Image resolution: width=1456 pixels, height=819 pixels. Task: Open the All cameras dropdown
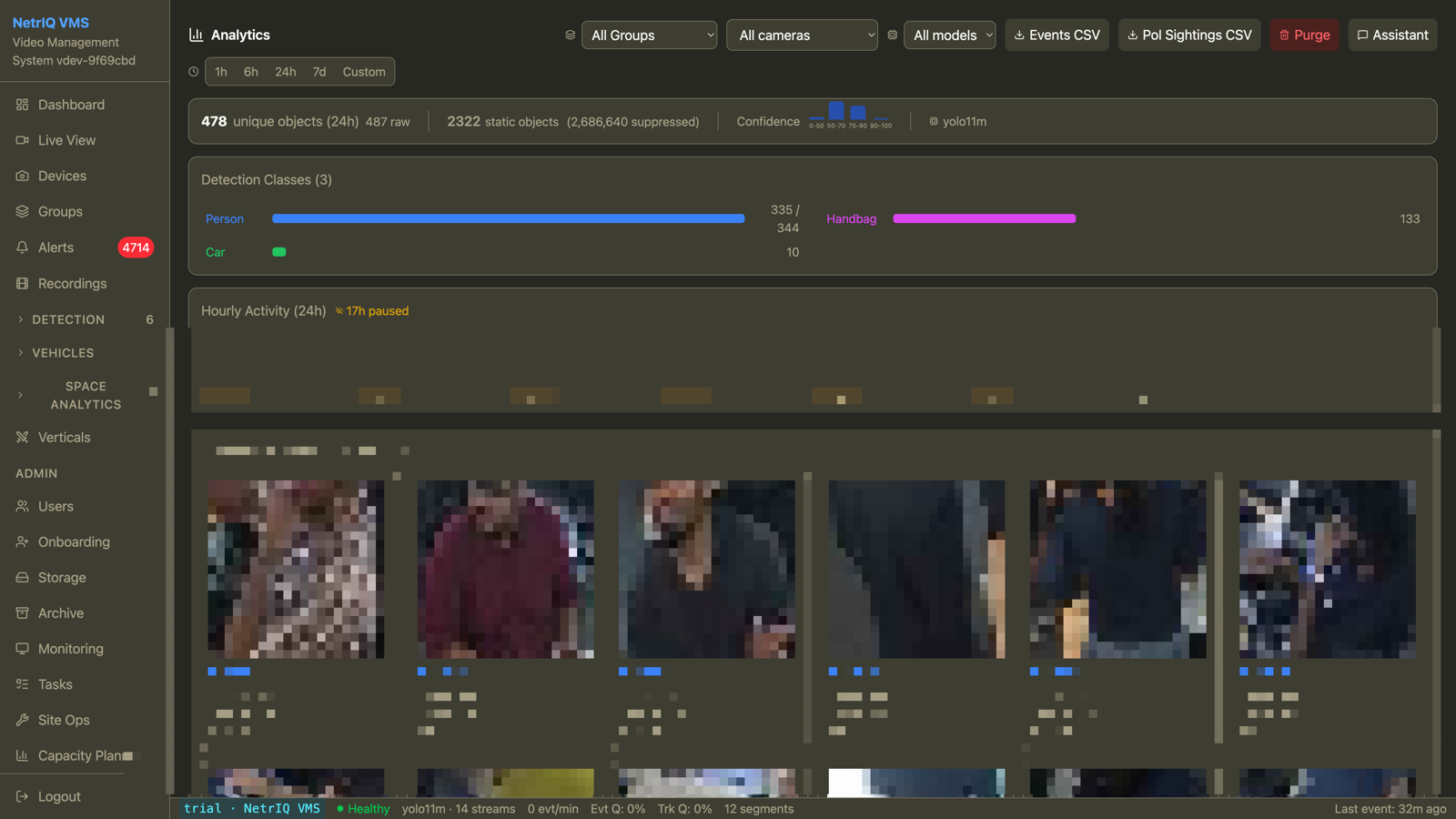(x=802, y=35)
